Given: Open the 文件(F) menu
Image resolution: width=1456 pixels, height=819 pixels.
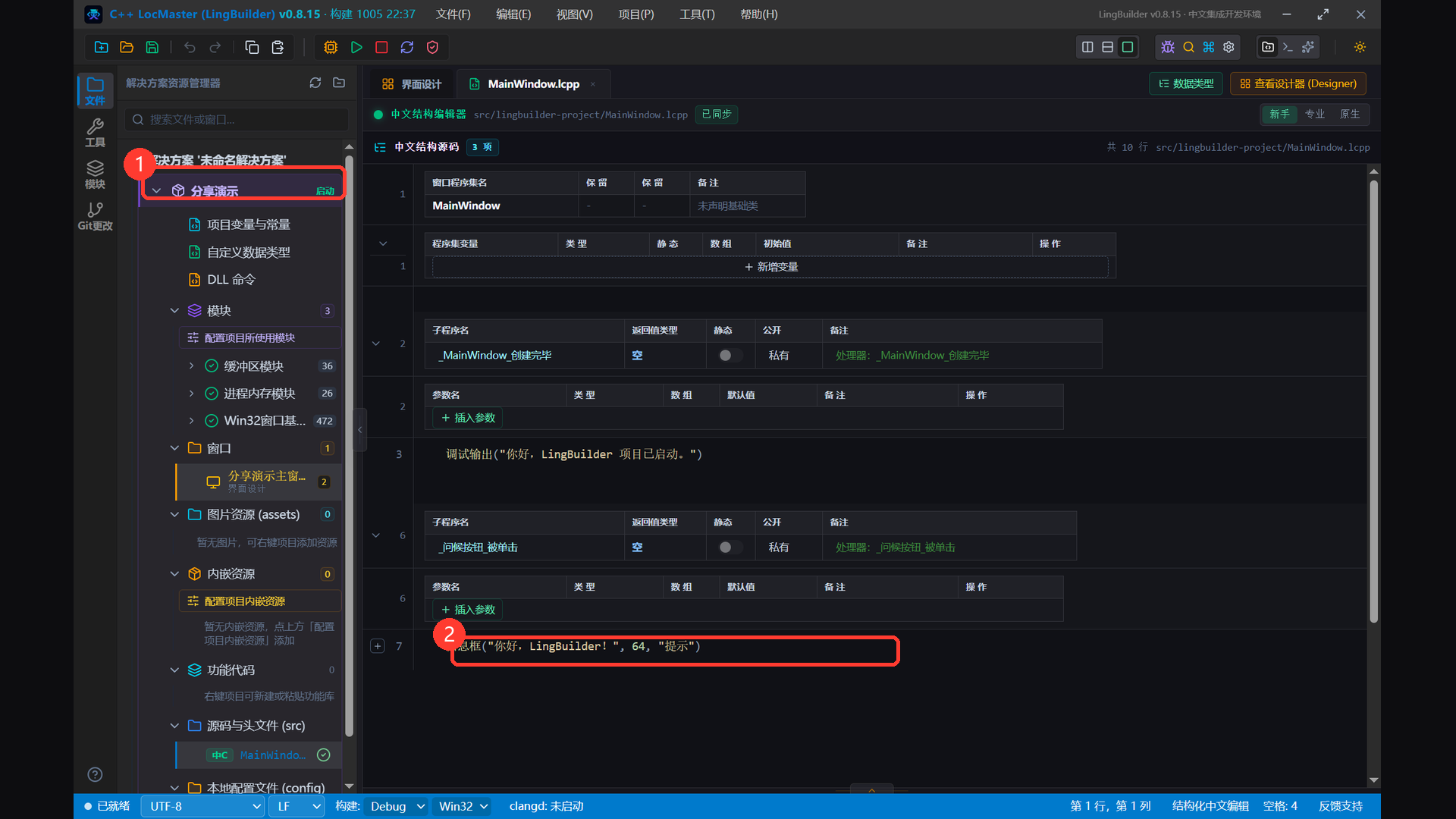Looking at the screenshot, I should (453, 14).
